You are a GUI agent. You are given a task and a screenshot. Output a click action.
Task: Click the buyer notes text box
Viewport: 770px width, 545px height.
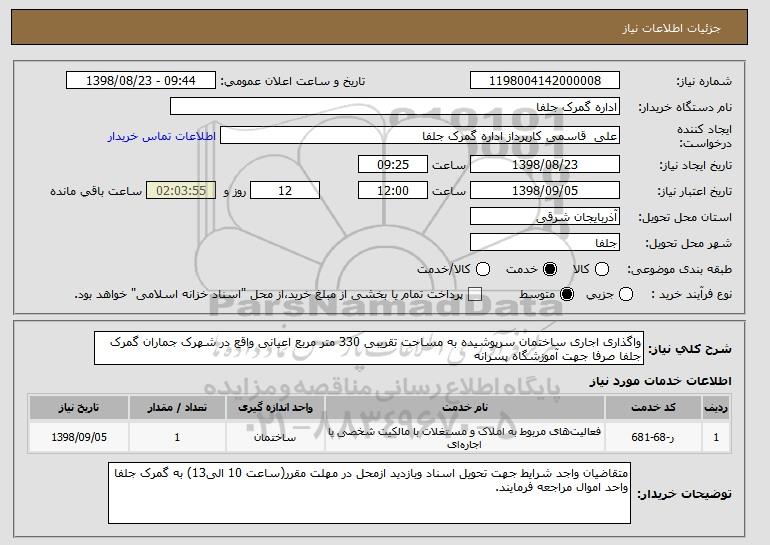369,493
